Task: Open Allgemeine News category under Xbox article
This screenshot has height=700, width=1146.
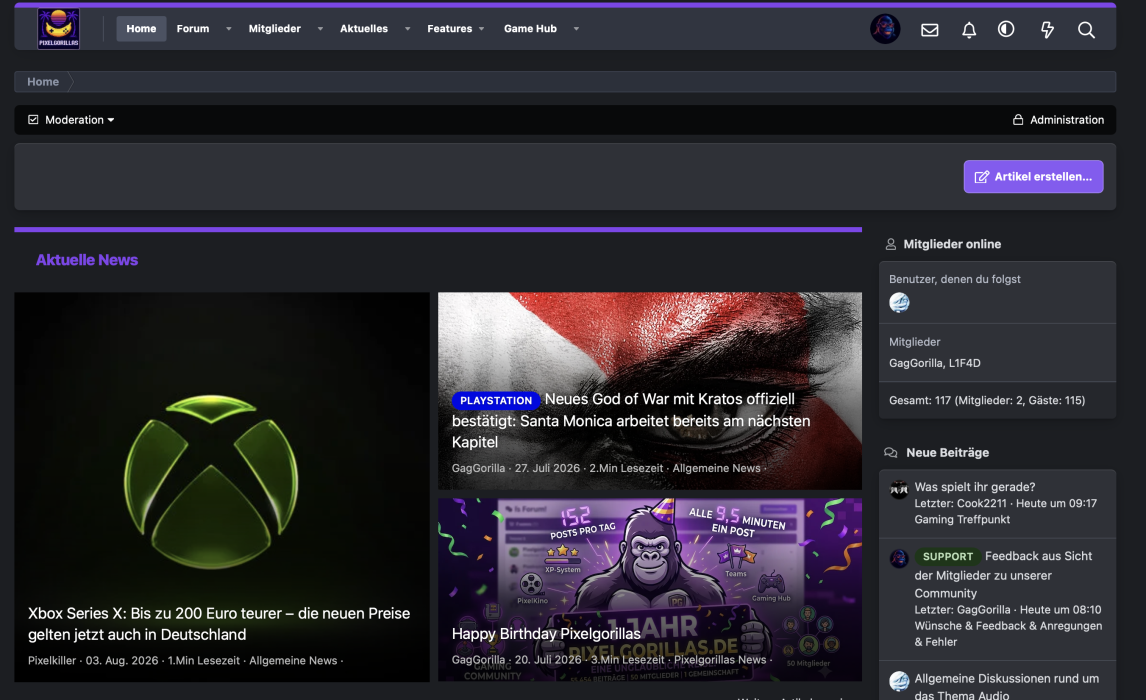Action: coord(293,661)
